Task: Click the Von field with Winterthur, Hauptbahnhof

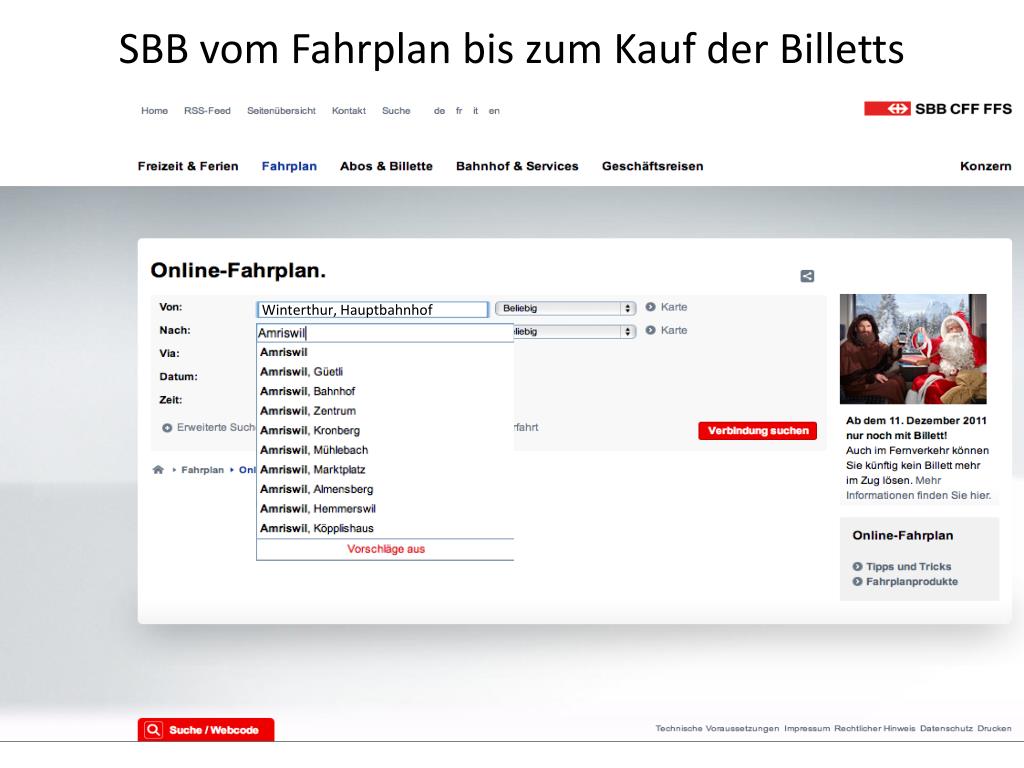Action: point(372,310)
